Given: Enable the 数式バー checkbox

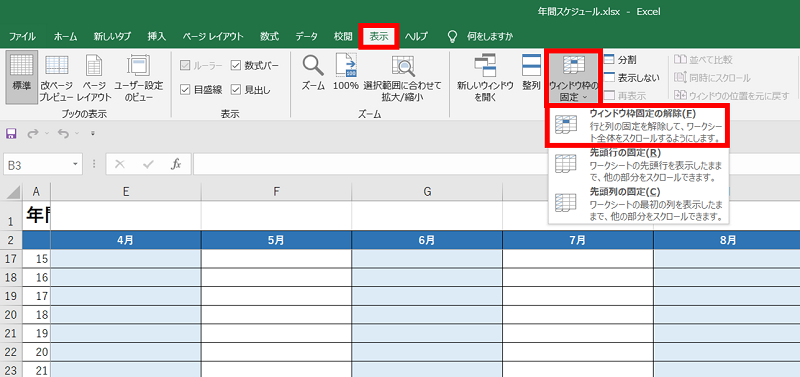Looking at the screenshot, I should click(235, 65).
